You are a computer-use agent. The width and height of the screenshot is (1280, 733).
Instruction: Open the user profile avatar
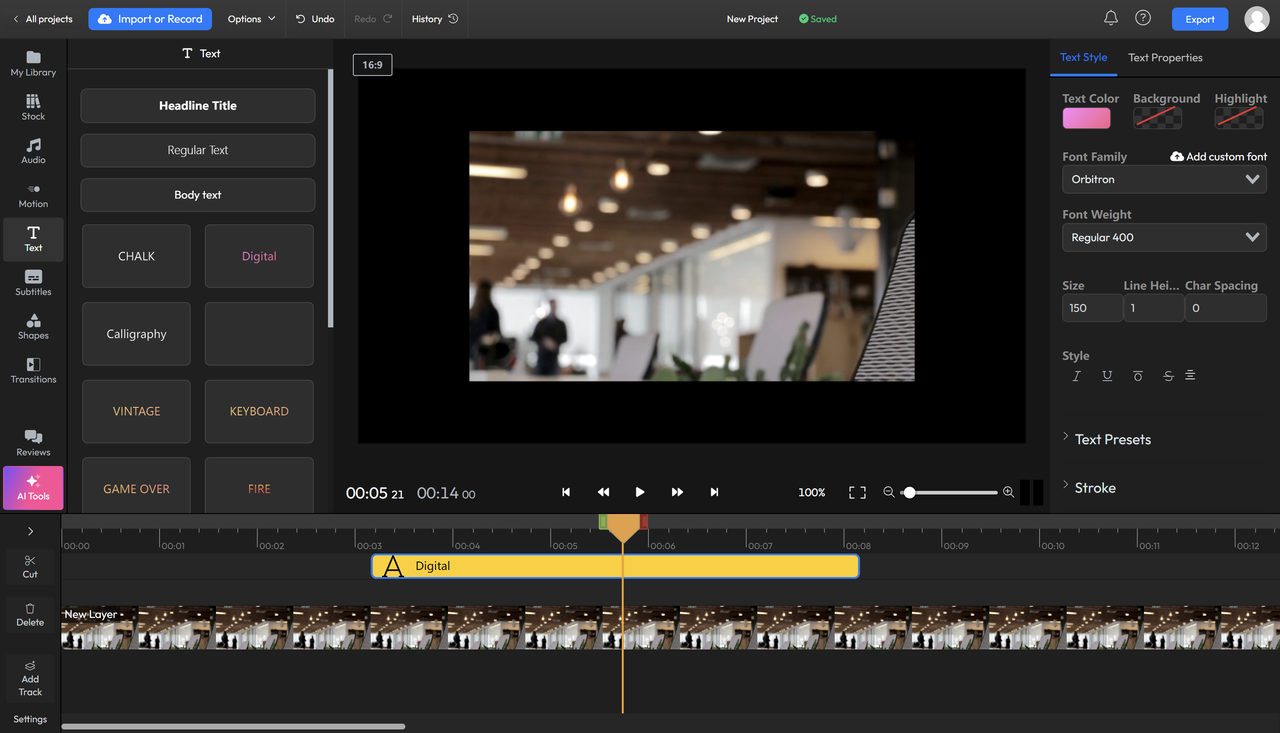[1256, 18]
